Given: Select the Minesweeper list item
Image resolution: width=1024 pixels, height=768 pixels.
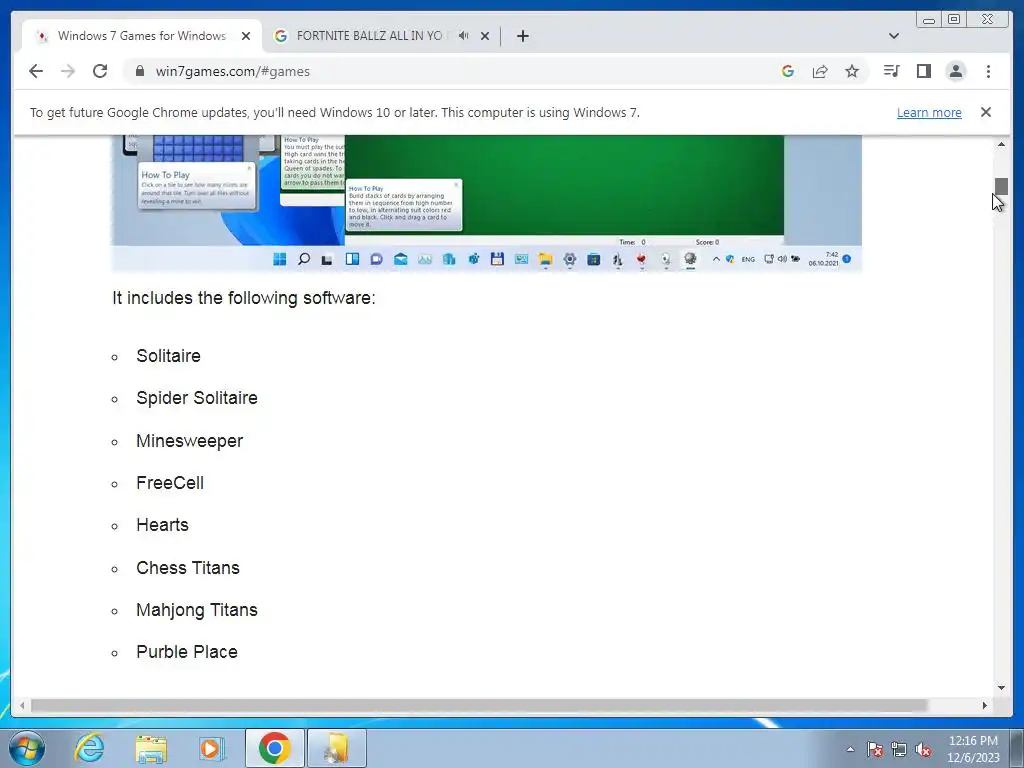Looking at the screenshot, I should pos(189,441).
